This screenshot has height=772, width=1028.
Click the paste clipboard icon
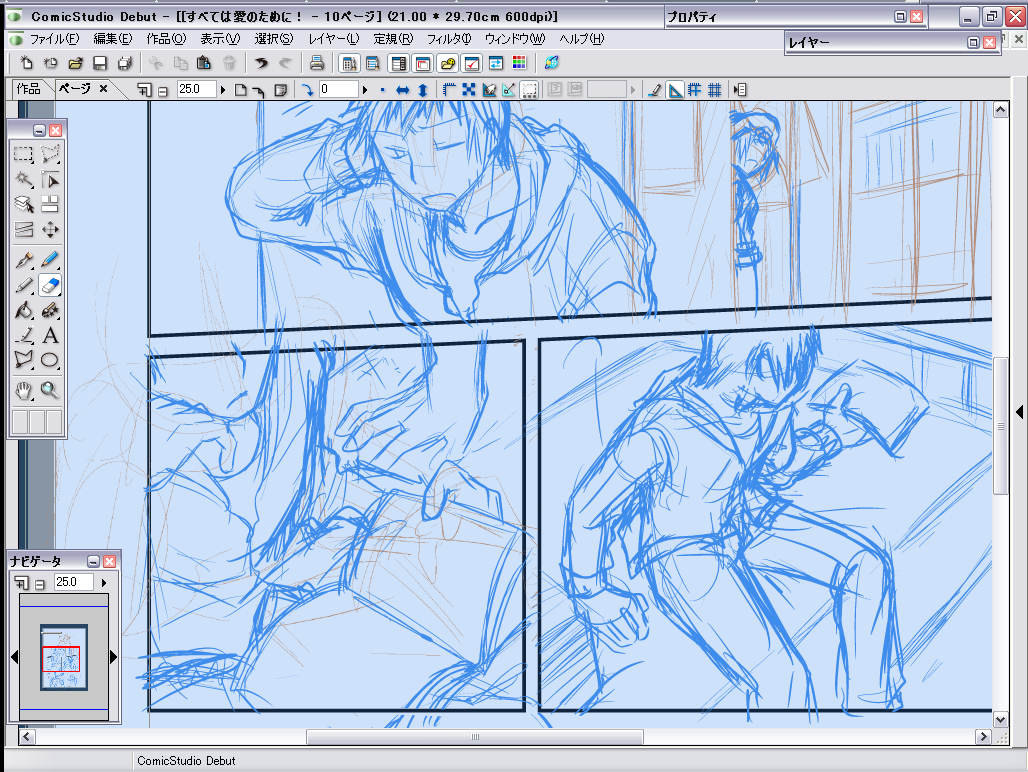[x=204, y=63]
